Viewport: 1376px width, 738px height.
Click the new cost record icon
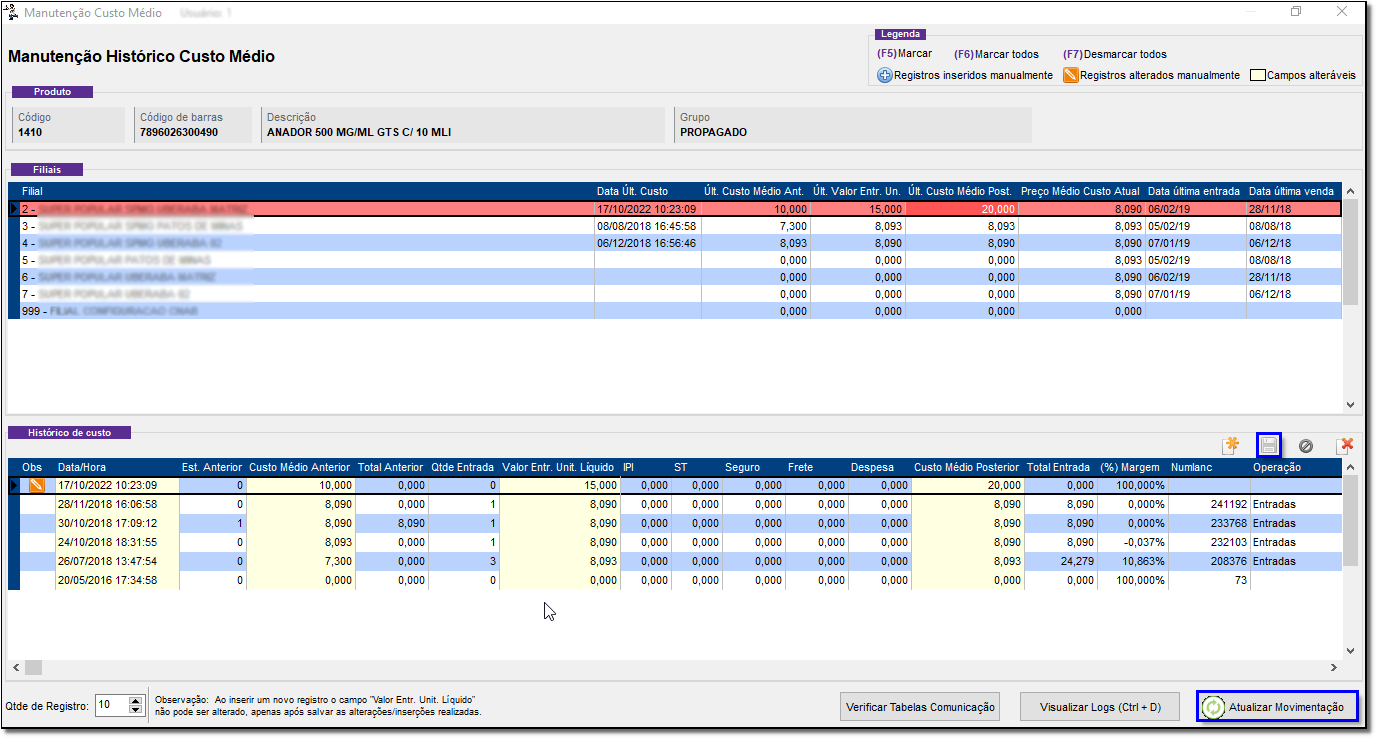point(1231,446)
